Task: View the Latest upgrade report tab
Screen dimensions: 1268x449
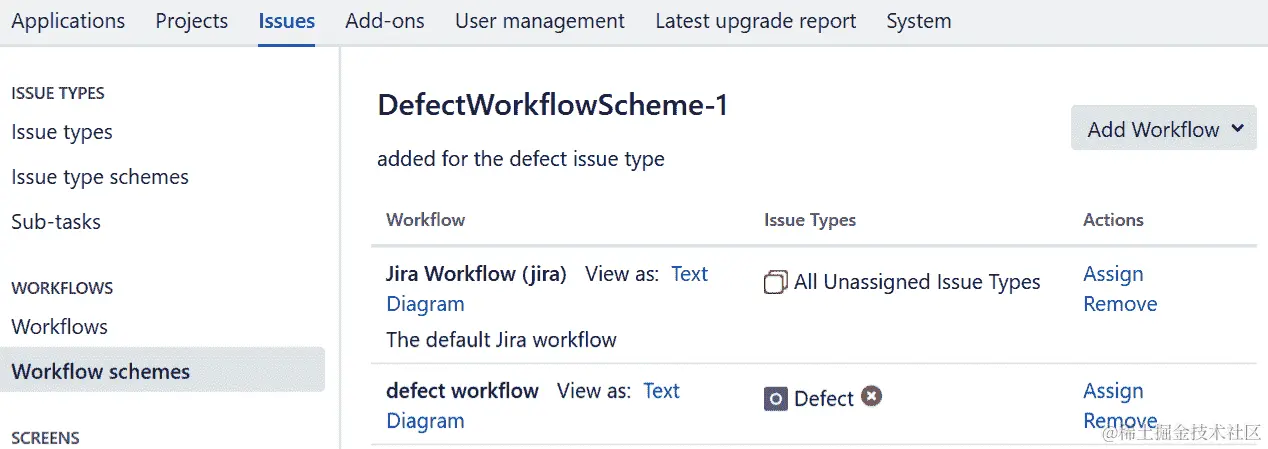Action: [x=756, y=21]
